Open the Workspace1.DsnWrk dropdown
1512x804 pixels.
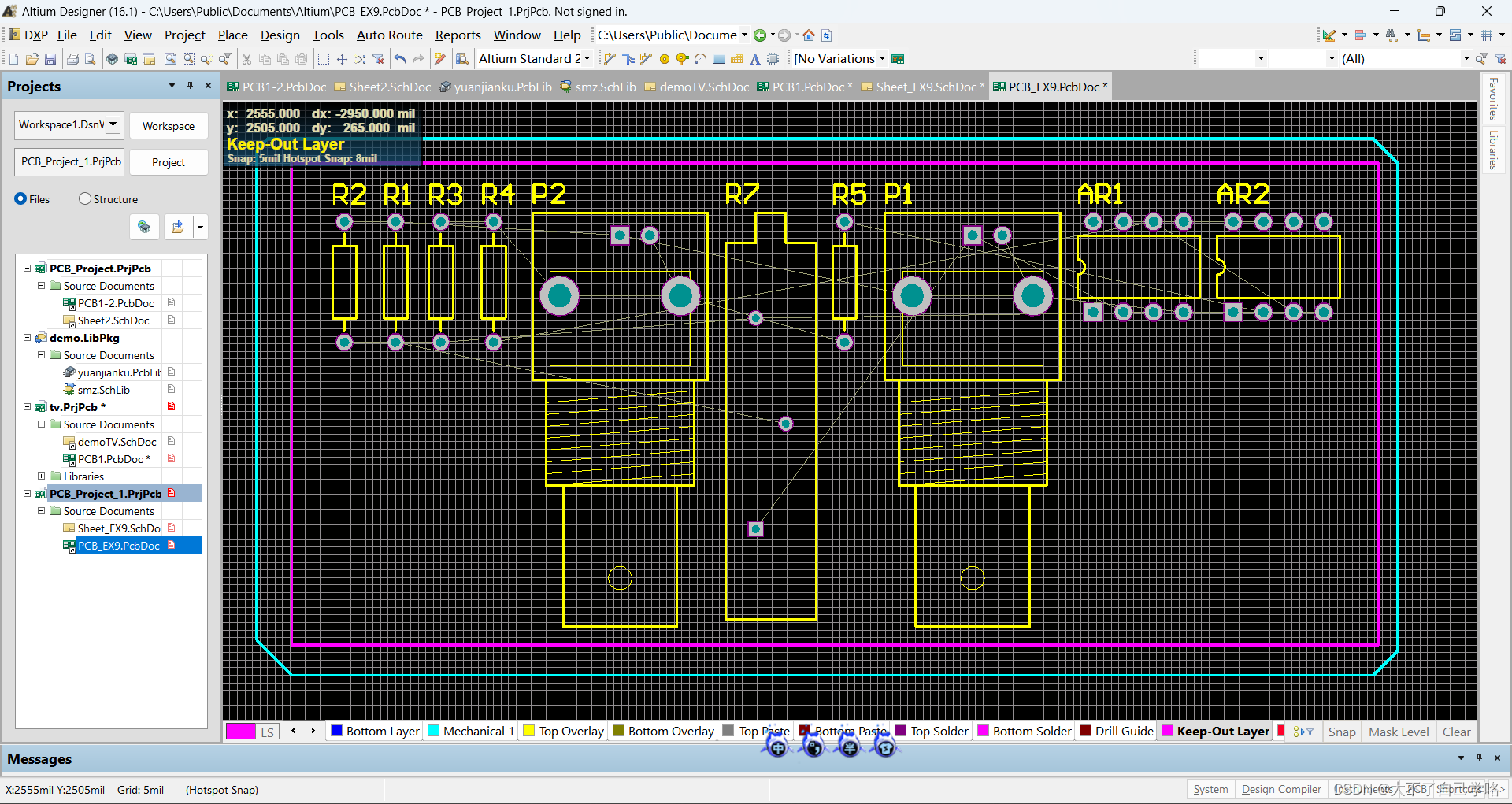pyautogui.click(x=113, y=125)
